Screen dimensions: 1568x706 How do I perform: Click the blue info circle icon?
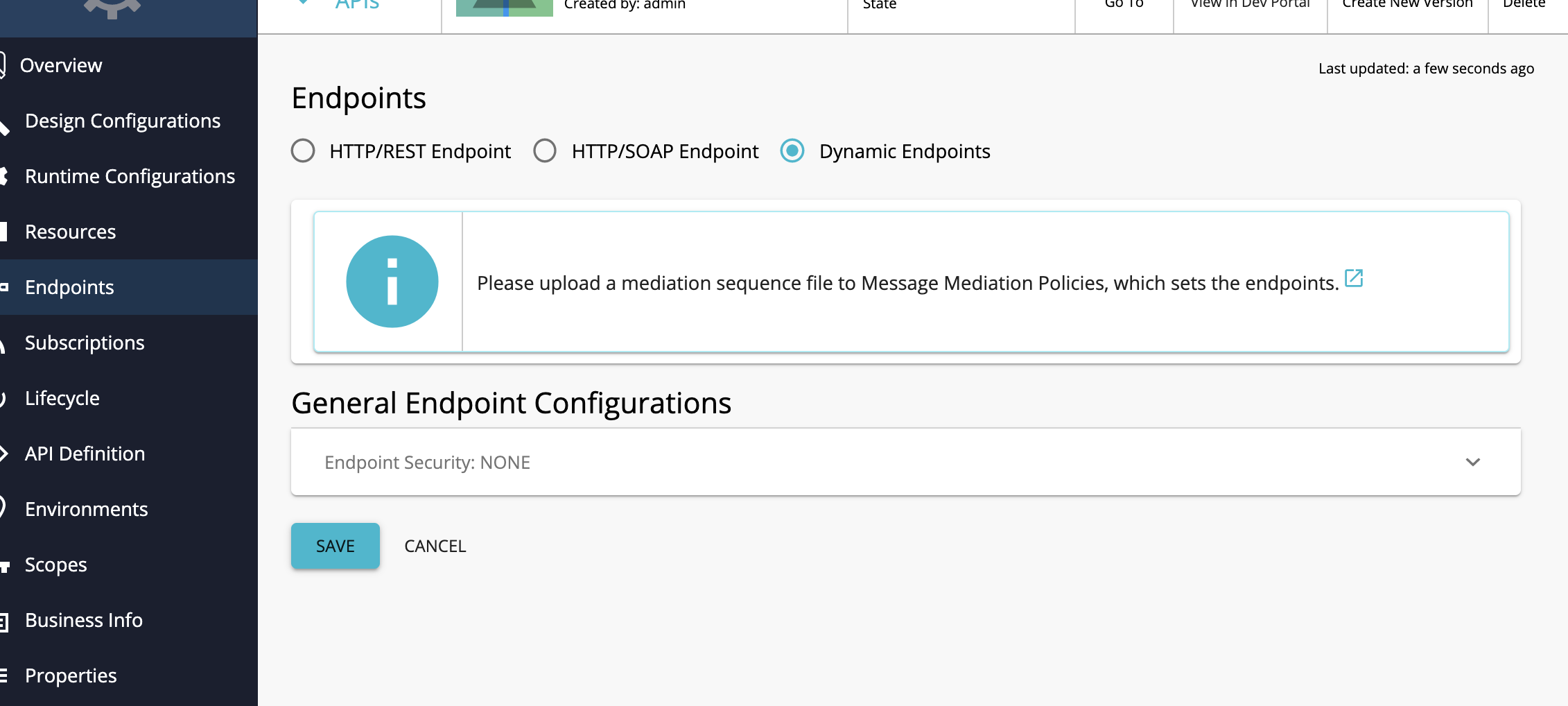[x=392, y=282]
